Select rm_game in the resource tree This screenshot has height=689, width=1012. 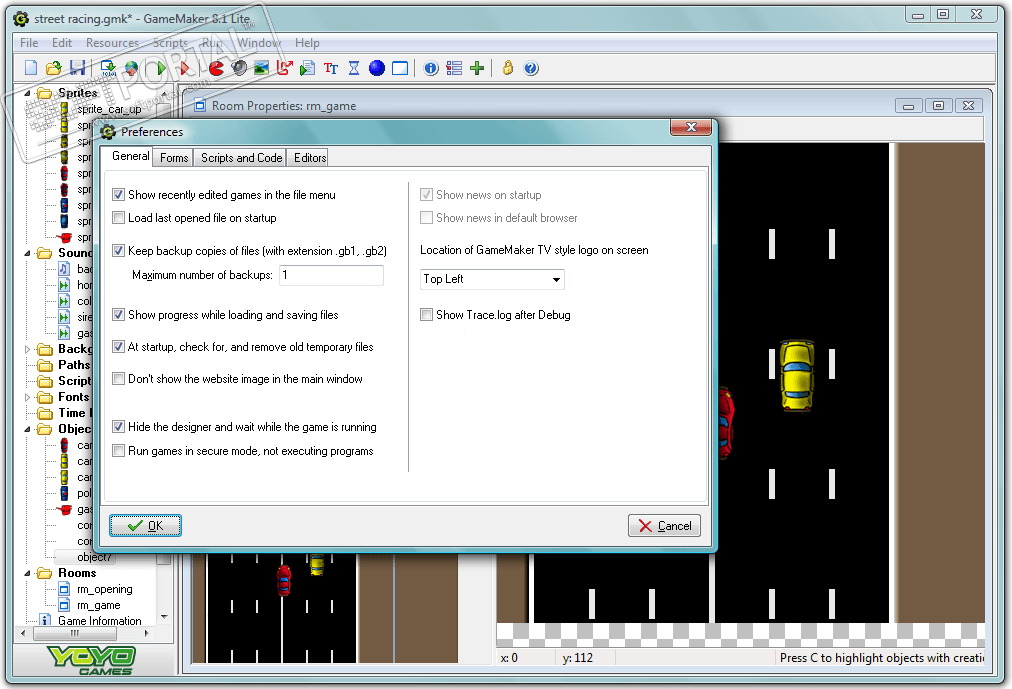(98, 605)
